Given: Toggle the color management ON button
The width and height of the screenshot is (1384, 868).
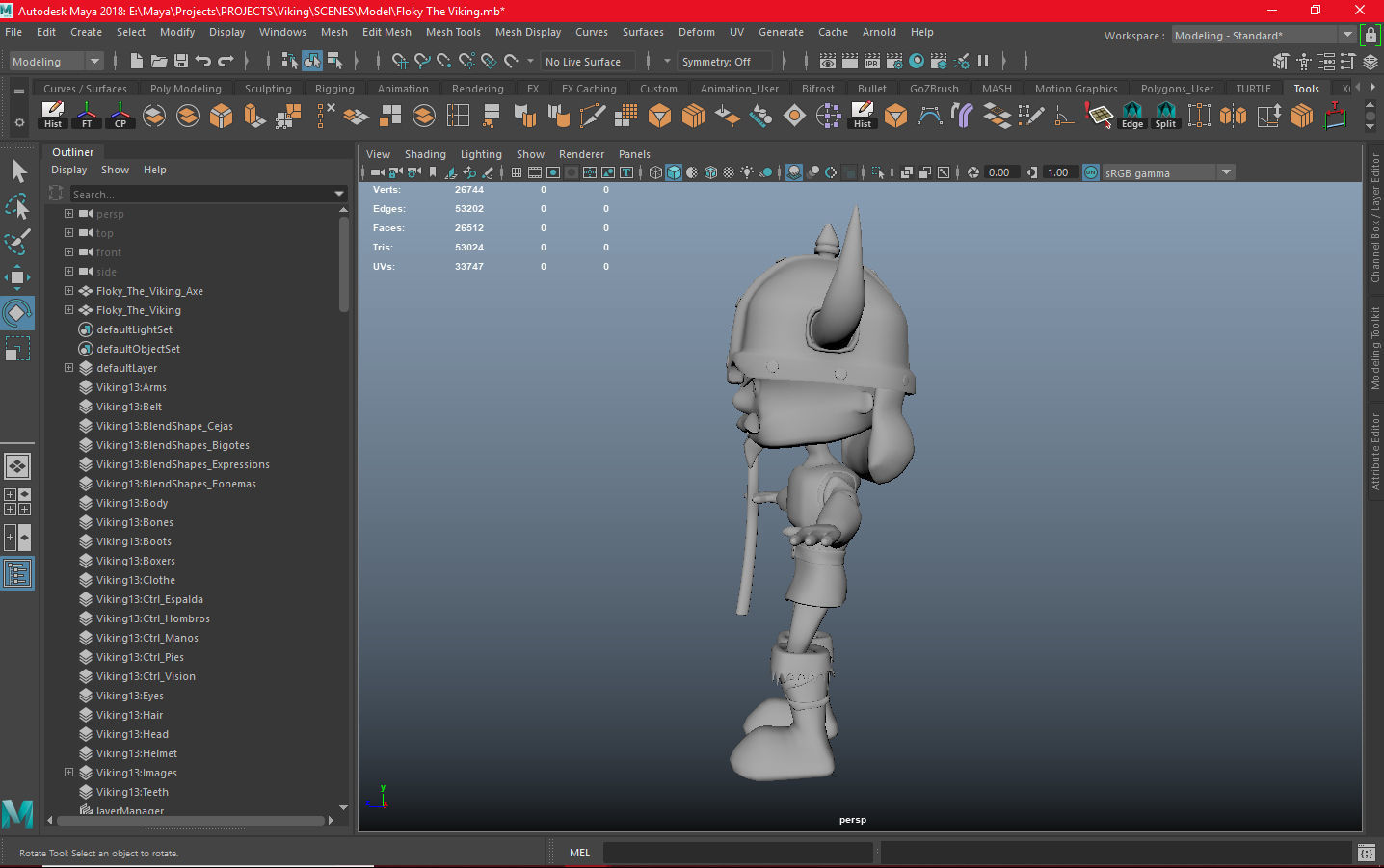Looking at the screenshot, I should 1091,172.
